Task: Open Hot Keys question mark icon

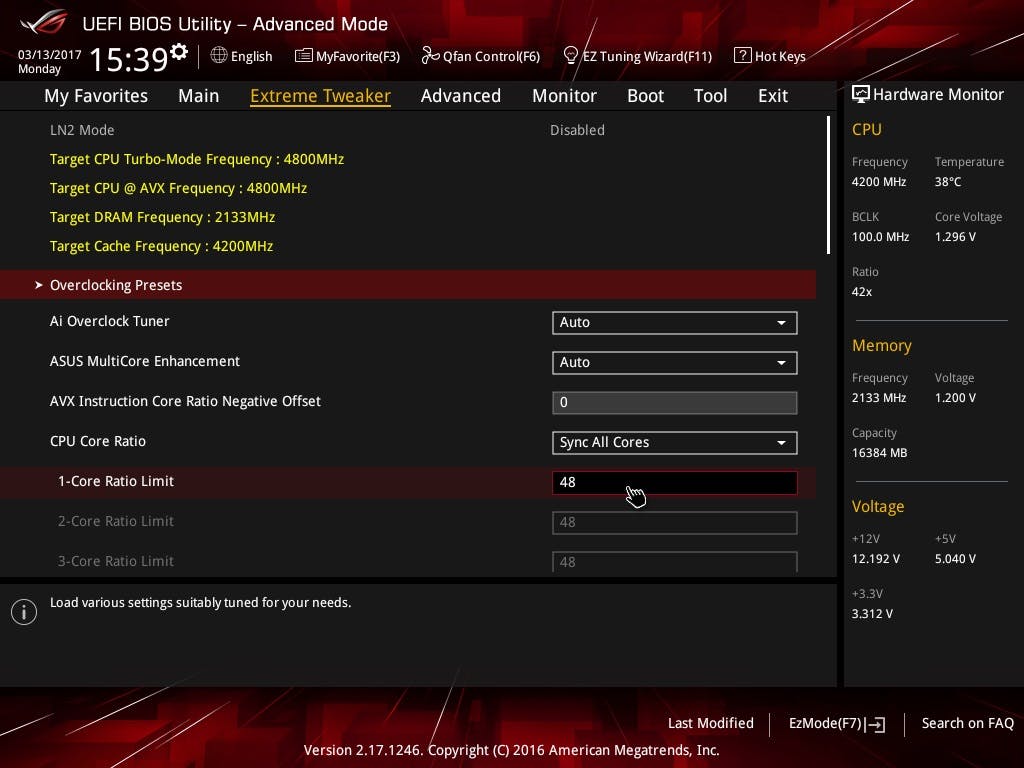Action: point(742,56)
